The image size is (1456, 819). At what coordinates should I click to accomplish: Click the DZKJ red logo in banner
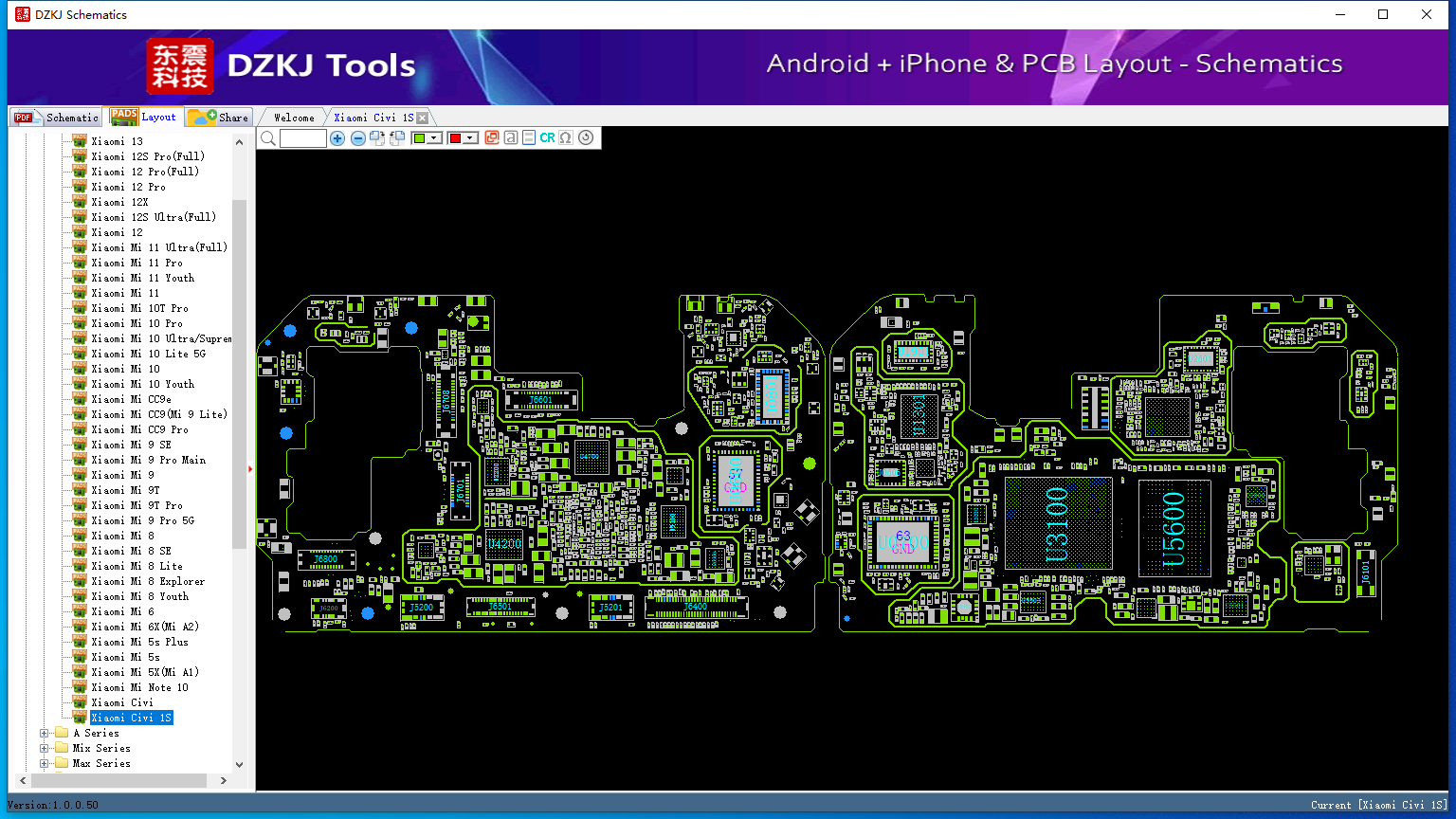click(180, 66)
